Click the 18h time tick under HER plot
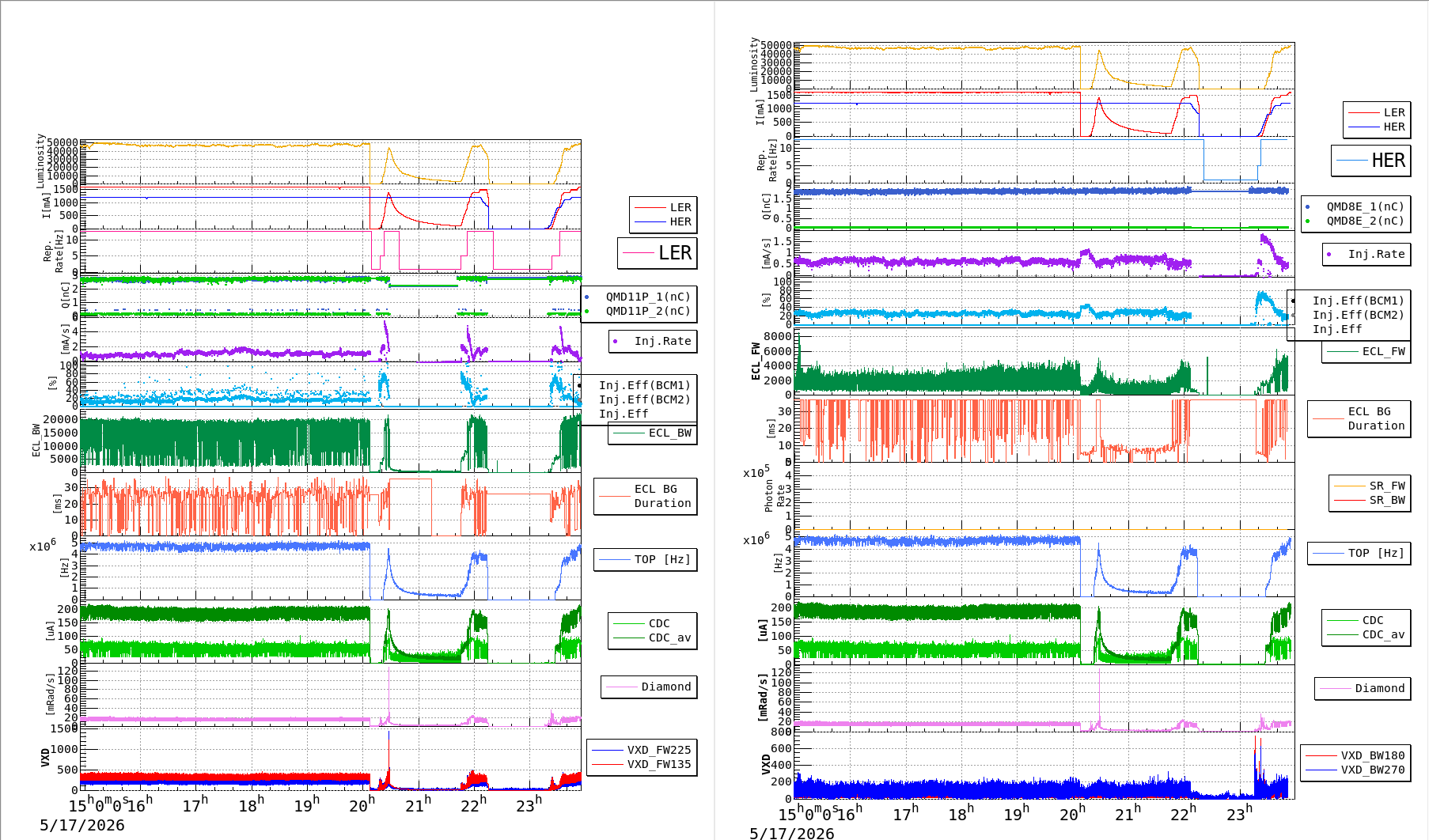This screenshot has width=1429, height=840. point(961,813)
